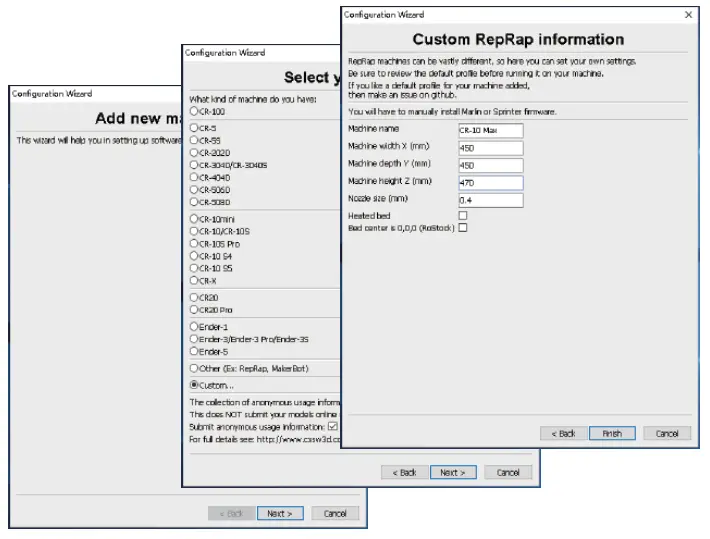The height and width of the screenshot is (539, 710).
Task: Edit the Machine name field
Action: [x=491, y=130]
